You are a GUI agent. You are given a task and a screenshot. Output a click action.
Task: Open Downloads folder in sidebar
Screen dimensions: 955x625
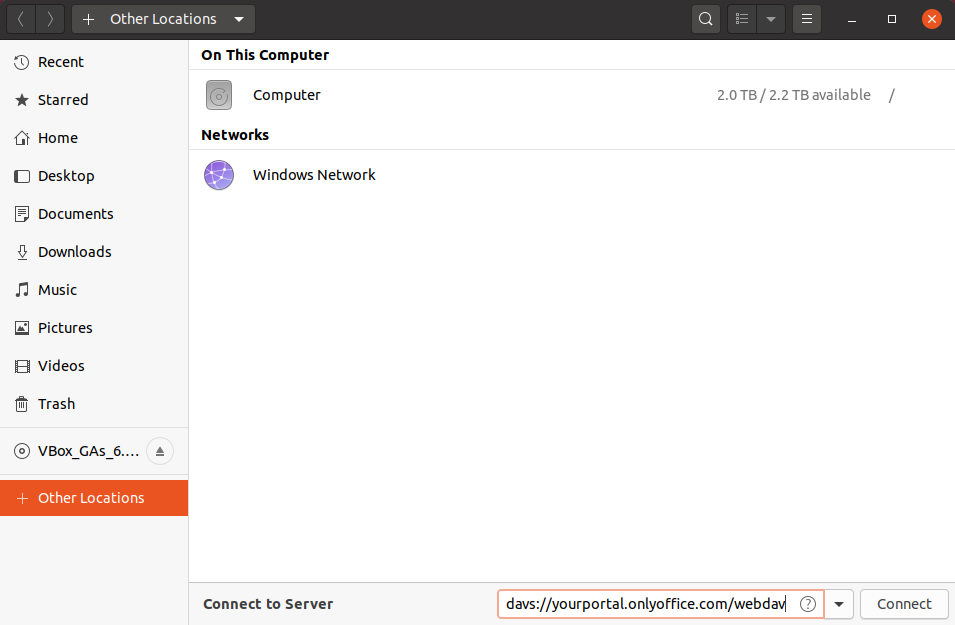[x=94, y=252]
